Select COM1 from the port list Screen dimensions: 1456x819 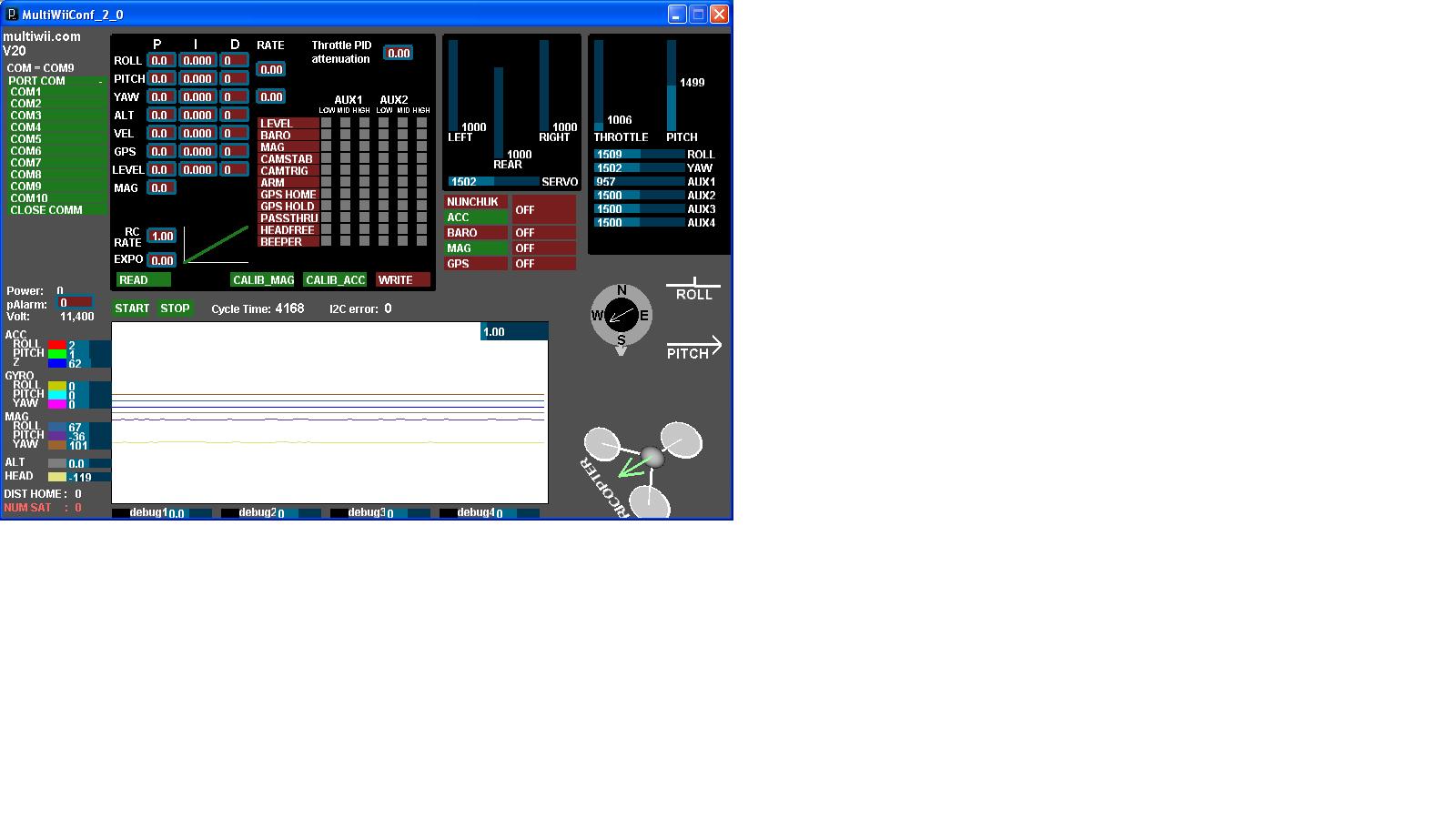(x=27, y=91)
